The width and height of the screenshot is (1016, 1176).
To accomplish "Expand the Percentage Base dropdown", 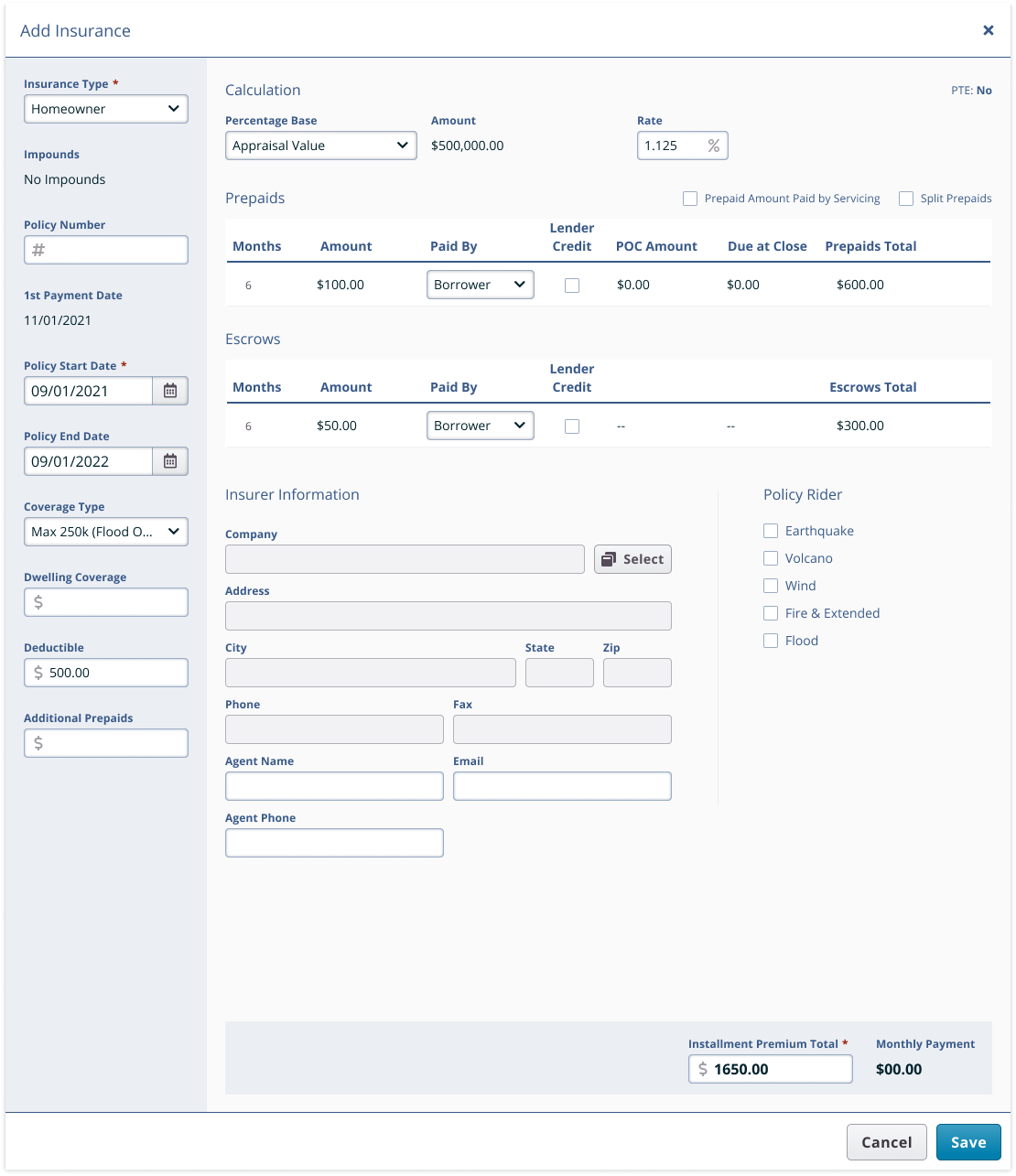I will pyautogui.click(x=321, y=146).
